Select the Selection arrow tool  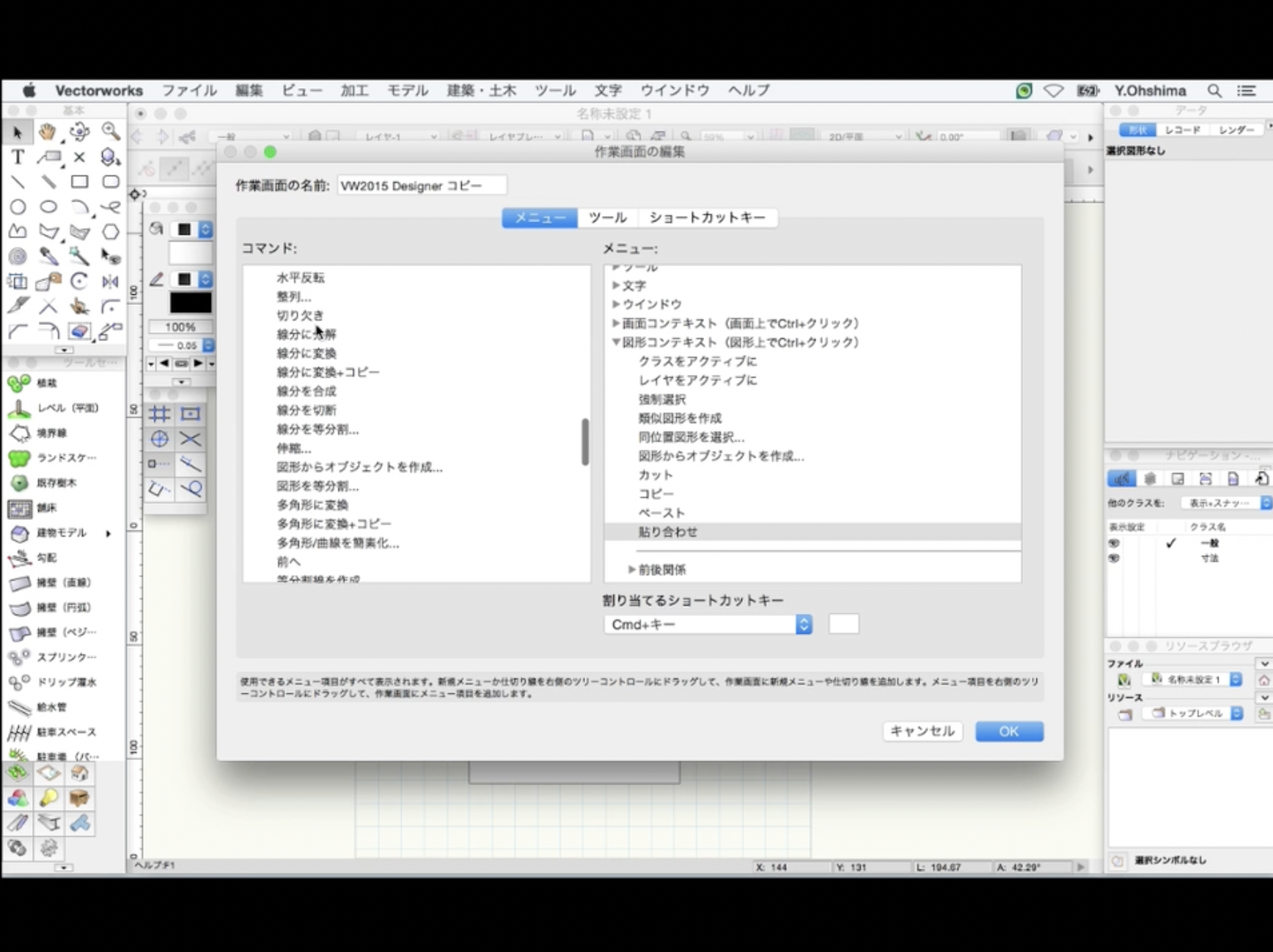tap(18, 132)
